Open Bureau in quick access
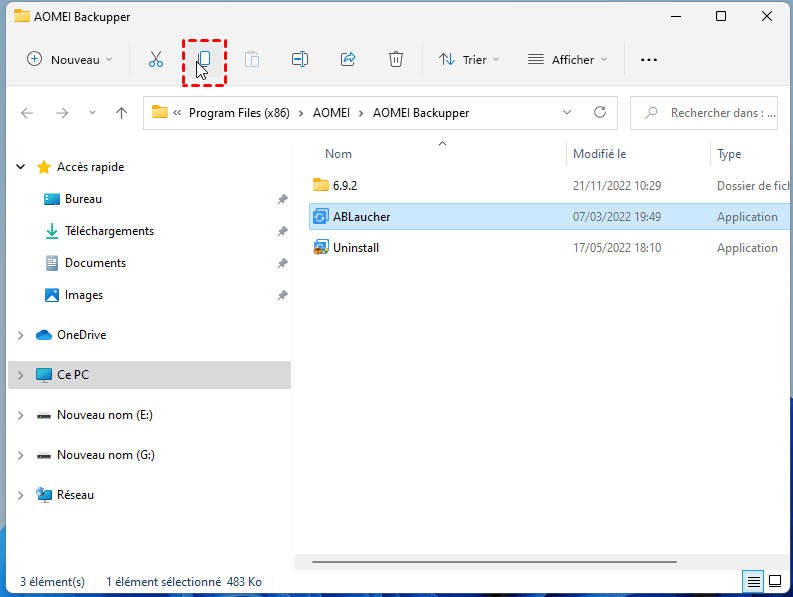The width and height of the screenshot is (793, 597). point(83,199)
